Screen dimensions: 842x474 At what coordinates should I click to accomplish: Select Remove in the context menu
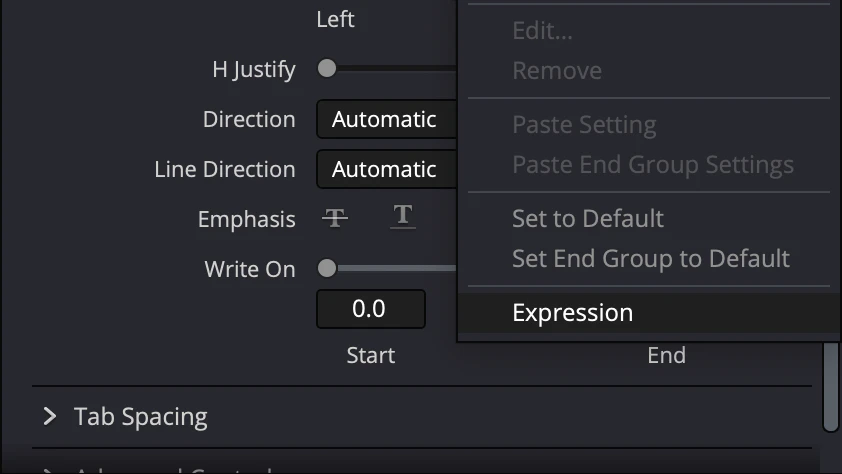pos(557,71)
